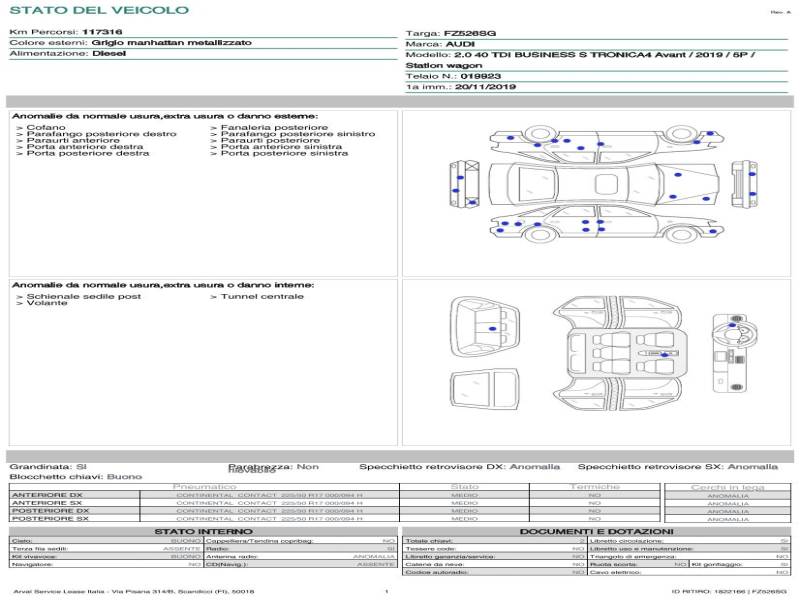Select 'Alimentazione: Diesel' text
800x600 pixels.
tap(67, 53)
